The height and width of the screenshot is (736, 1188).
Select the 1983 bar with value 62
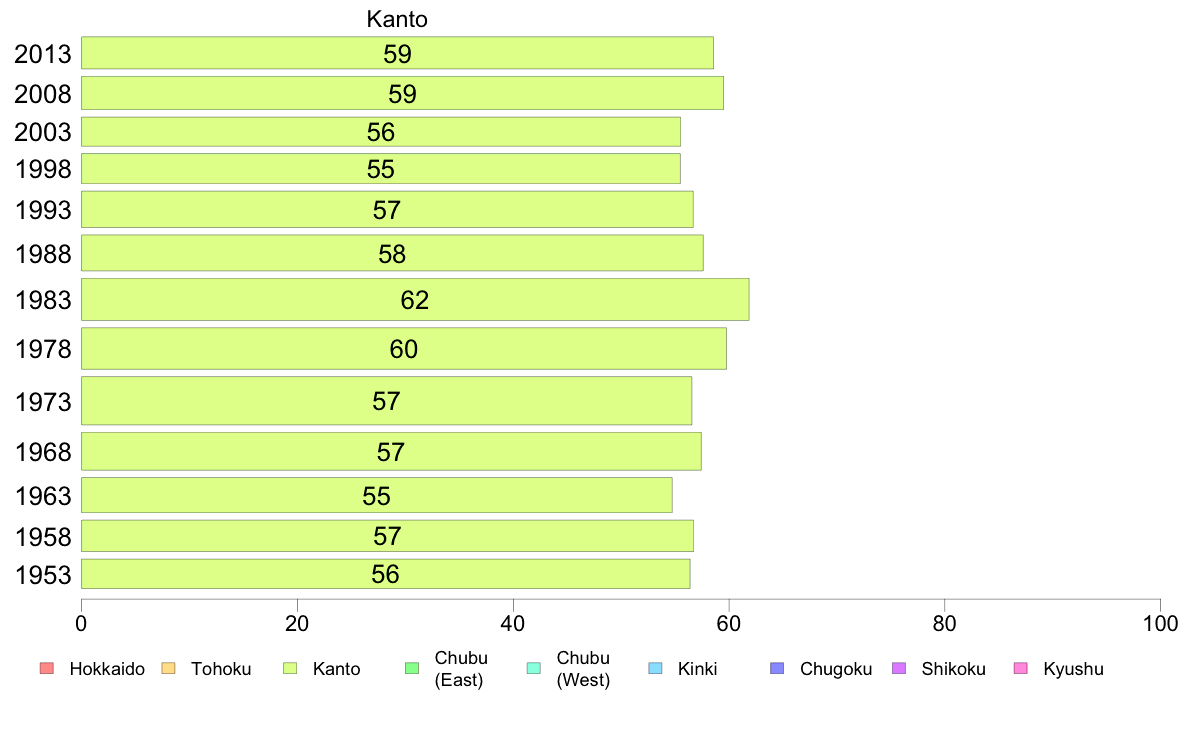[x=415, y=299]
